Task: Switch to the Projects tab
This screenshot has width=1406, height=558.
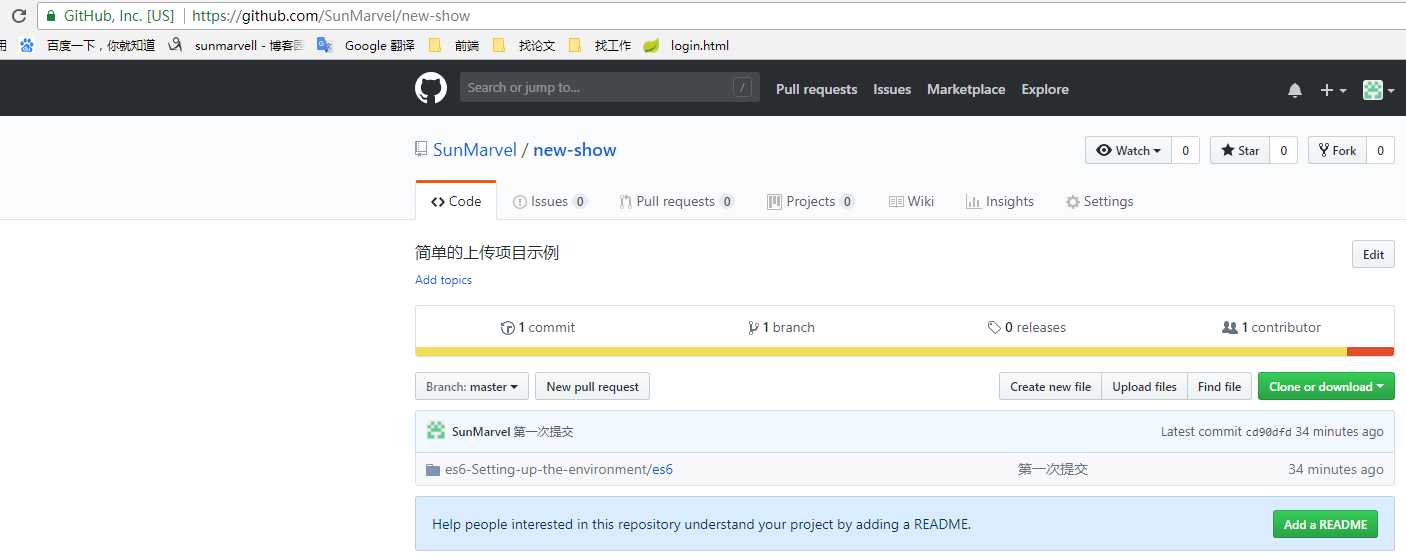Action: 811,201
